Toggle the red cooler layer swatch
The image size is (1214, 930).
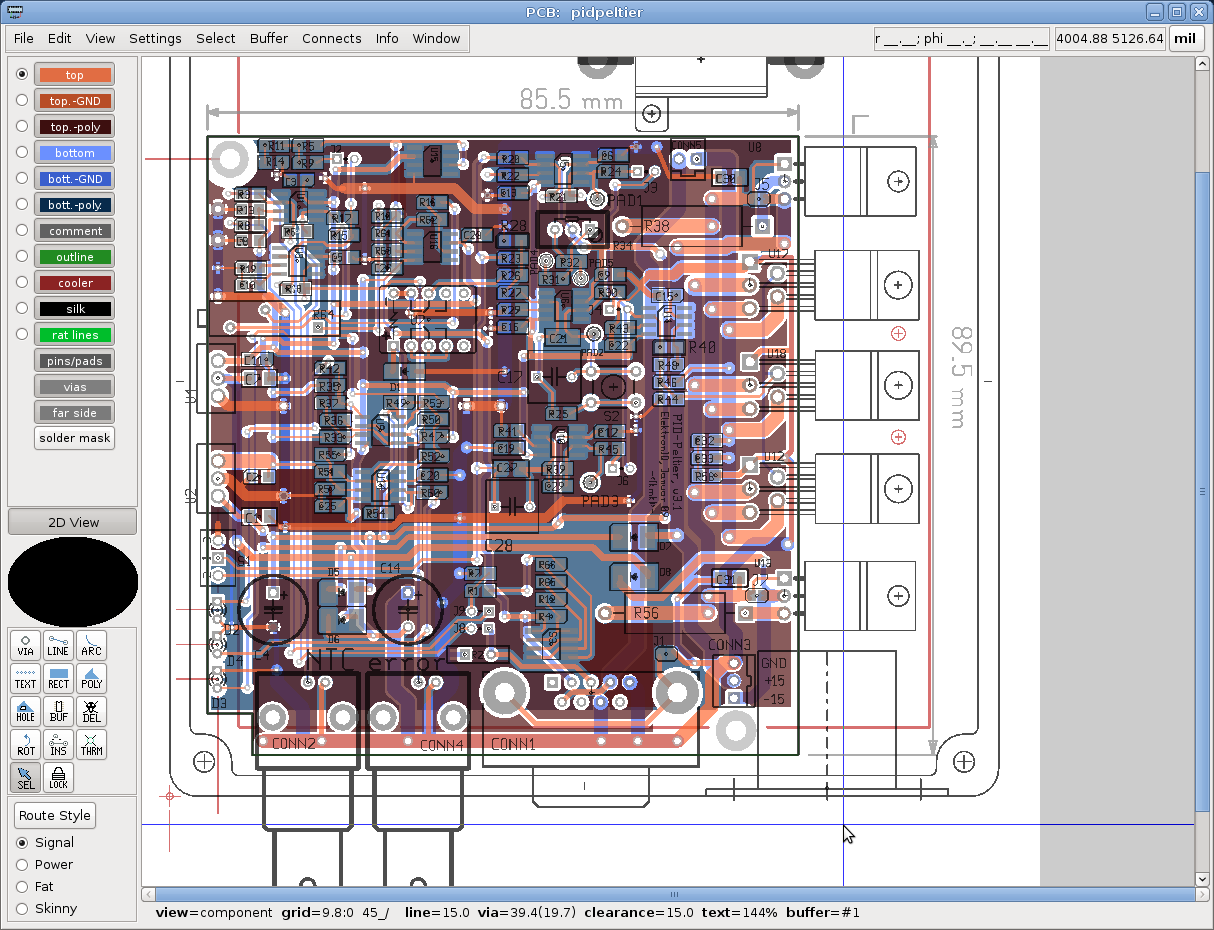[x=75, y=283]
